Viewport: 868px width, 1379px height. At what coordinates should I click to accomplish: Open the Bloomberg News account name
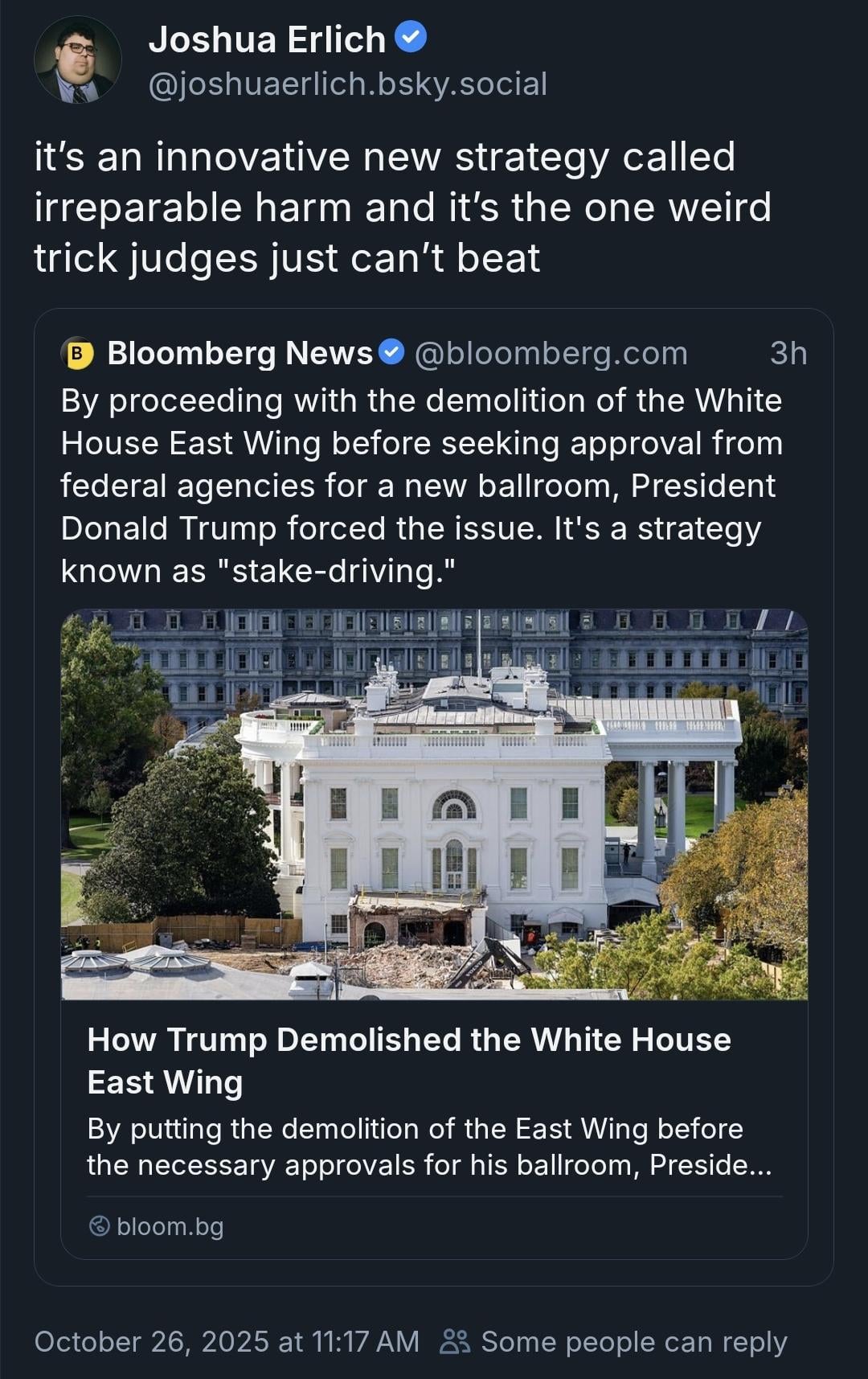coord(240,353)
